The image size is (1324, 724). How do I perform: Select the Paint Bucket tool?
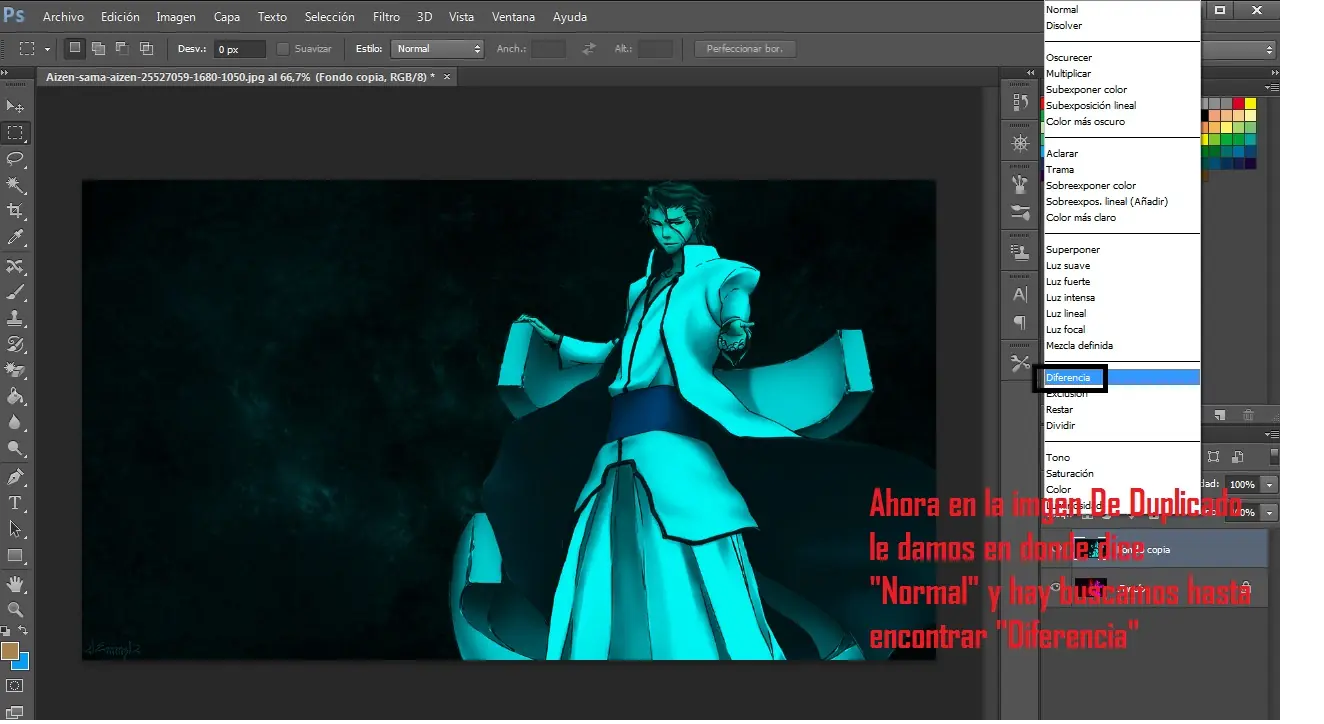[x=15, y=397]
